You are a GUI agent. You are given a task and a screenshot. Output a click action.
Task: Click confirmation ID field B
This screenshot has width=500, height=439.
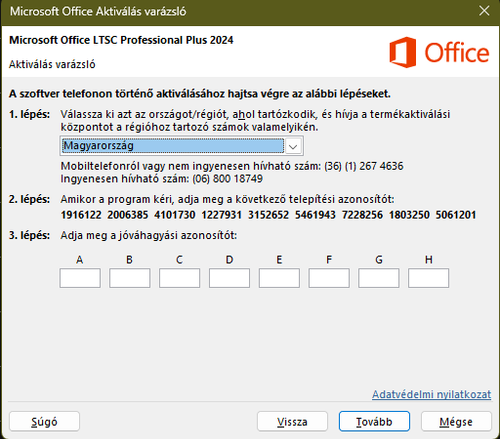click(x=130, y=278)
